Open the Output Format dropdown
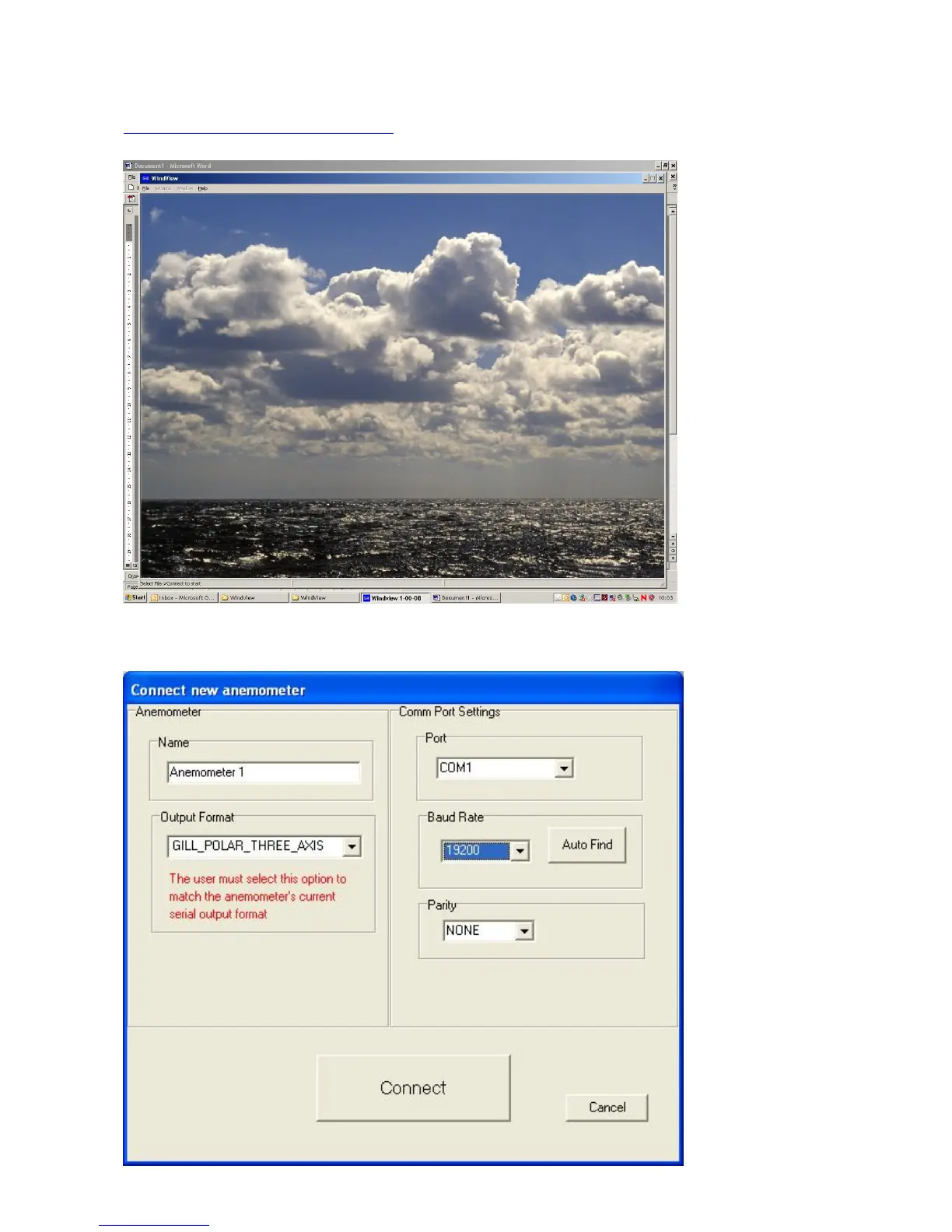The height and width of the screenshot is (1232, 952). click(x=352, y=846)
